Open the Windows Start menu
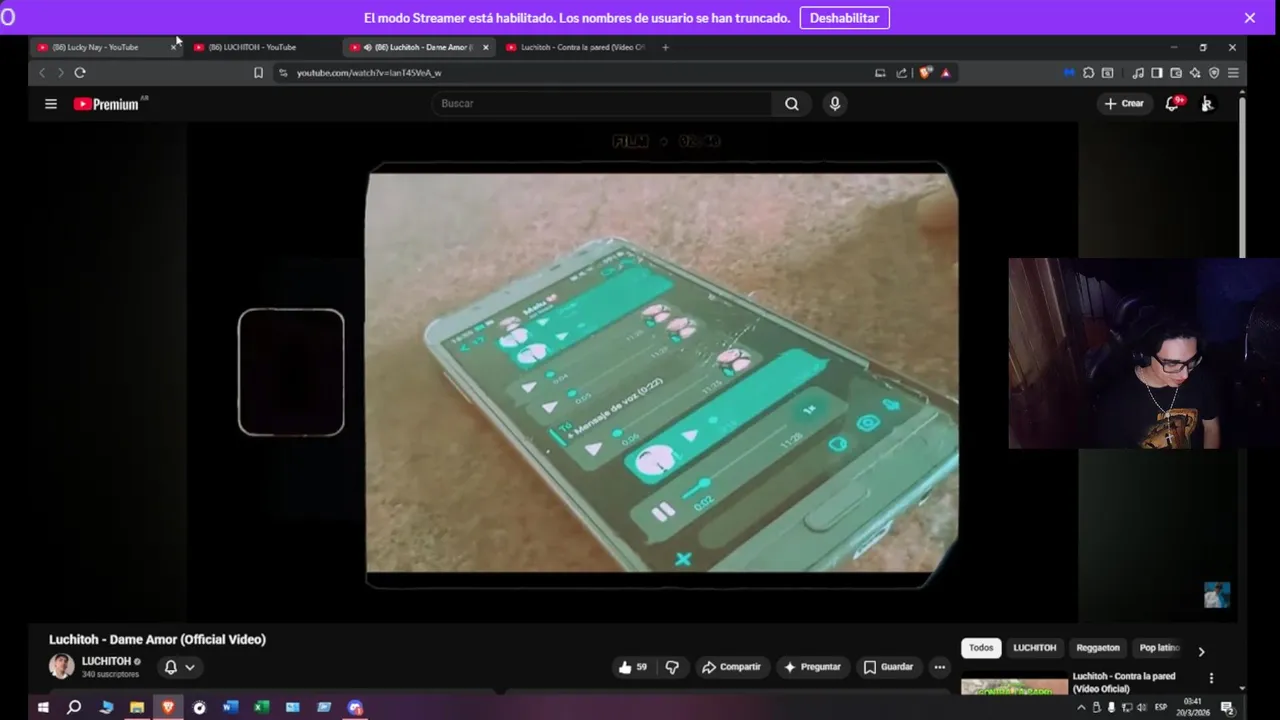The image size is (1280, 720). coord(43,707)
